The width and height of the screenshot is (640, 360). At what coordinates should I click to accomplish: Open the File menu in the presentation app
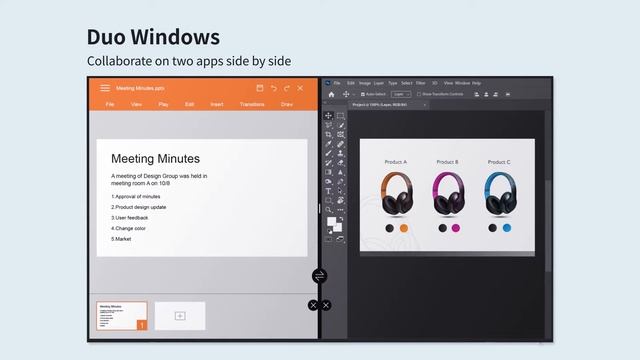coord(110,104)
